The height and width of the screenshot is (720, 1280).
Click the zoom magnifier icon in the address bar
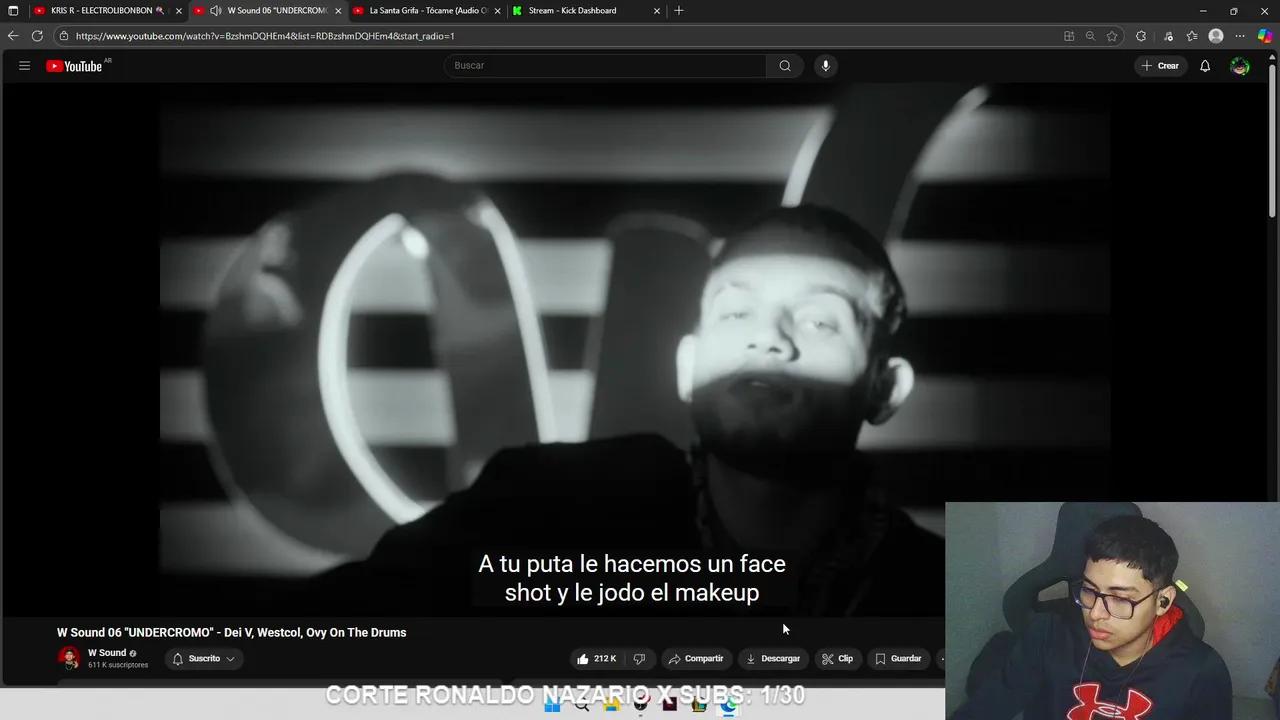click(x=1090, y=36)
